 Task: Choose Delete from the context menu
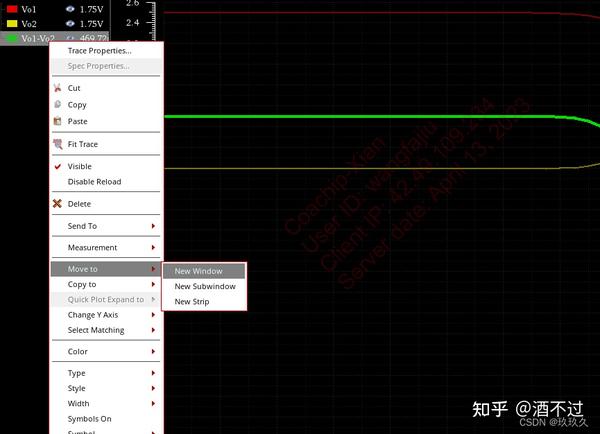106,204
